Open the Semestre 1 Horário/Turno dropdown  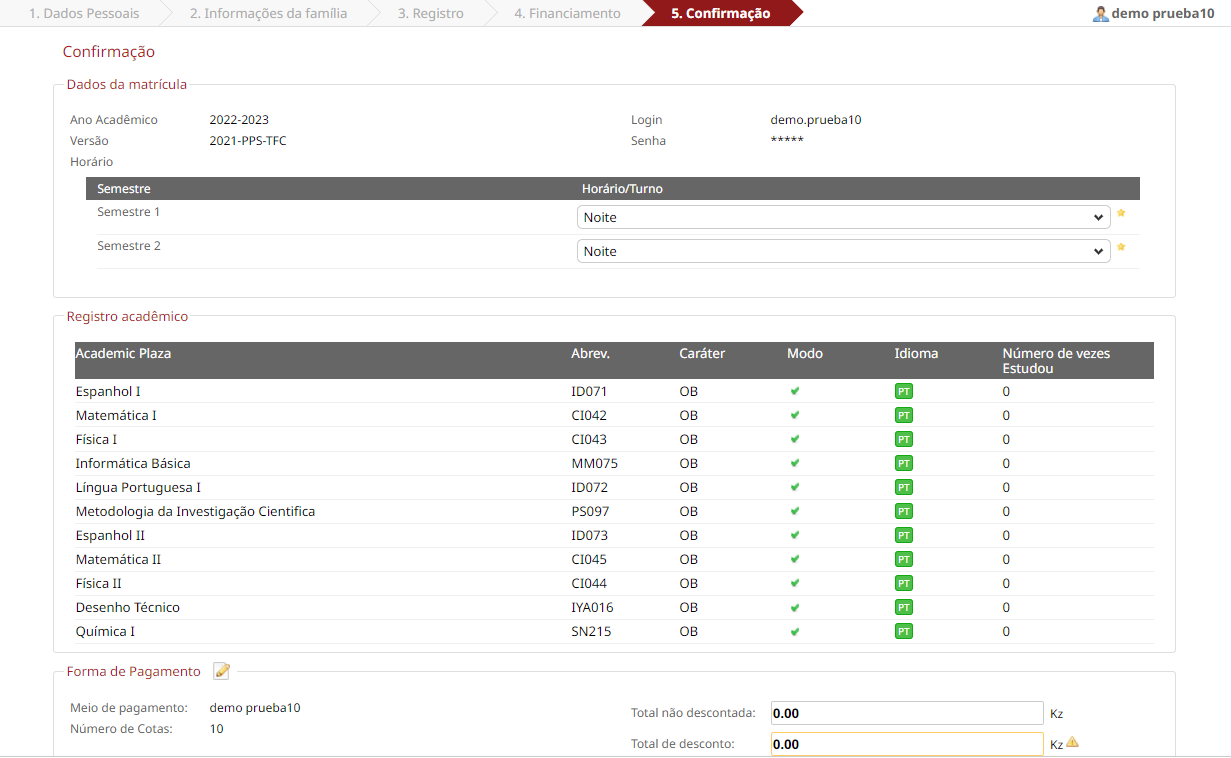tap(843, 217)
